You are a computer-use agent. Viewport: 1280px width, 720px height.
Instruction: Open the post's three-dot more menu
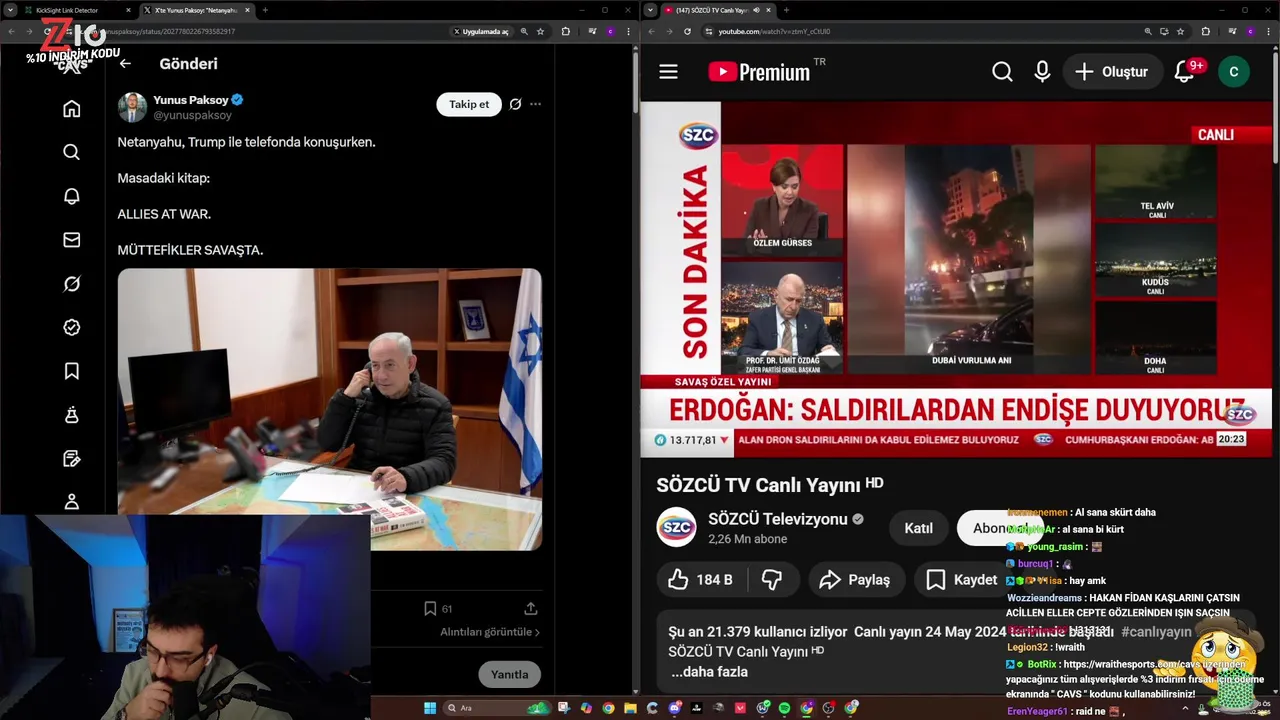pos(536,104)
